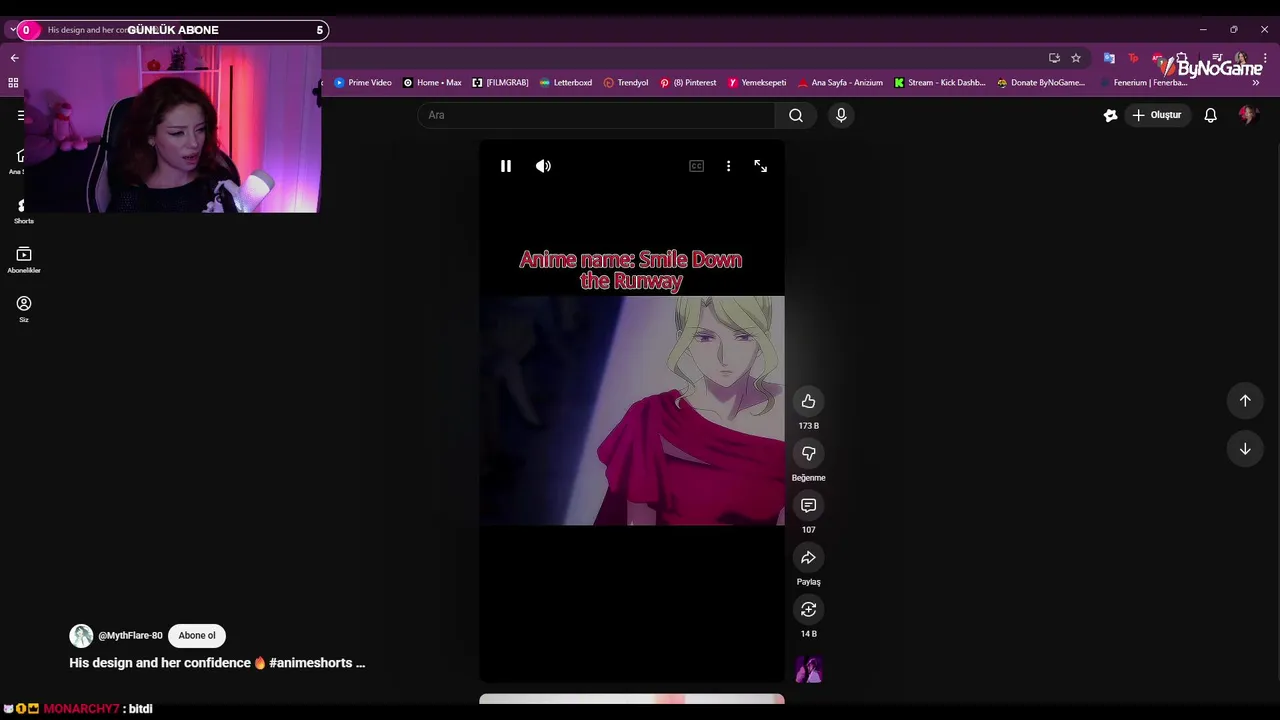
Task: Open the Stream - Kick Dashboard bookmark
Action: point(940,83)
